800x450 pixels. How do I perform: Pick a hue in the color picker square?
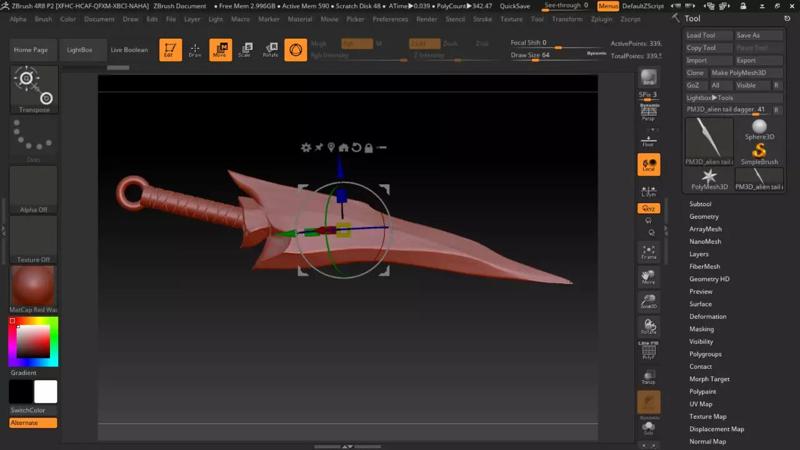click(34, 341)
